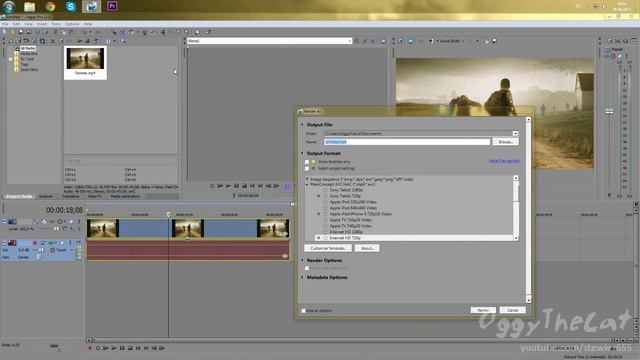
Task: Select the Sony Tablet 1080p template
Action: coord(346,190)
